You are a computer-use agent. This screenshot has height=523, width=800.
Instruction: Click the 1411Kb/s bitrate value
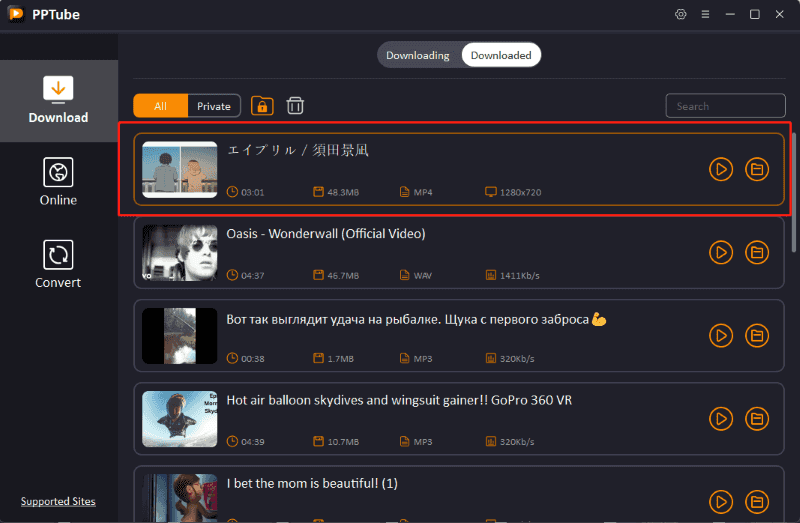click(x=519, y=276)
